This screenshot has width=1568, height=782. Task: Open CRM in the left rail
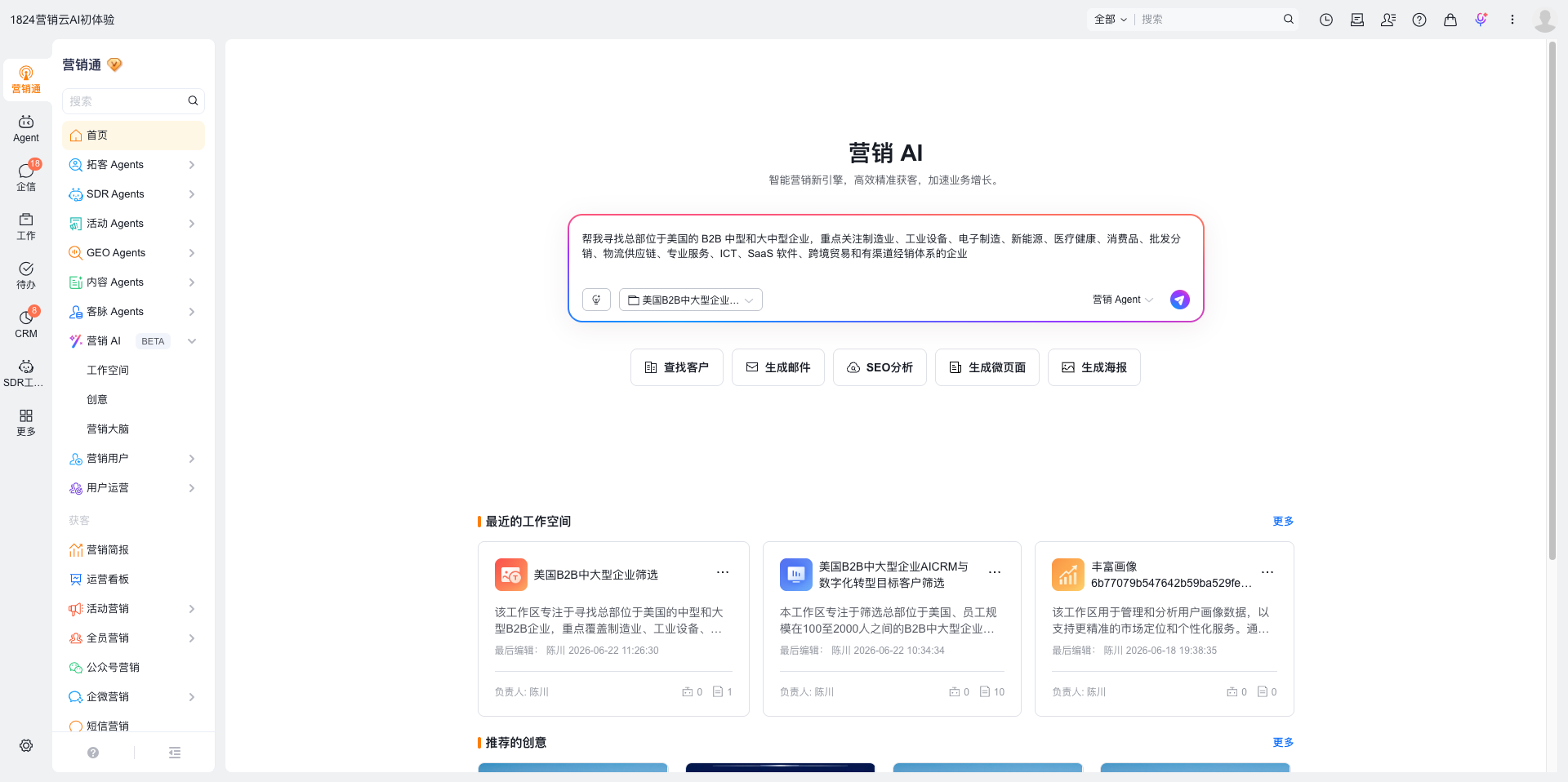(x=26, y=324)
